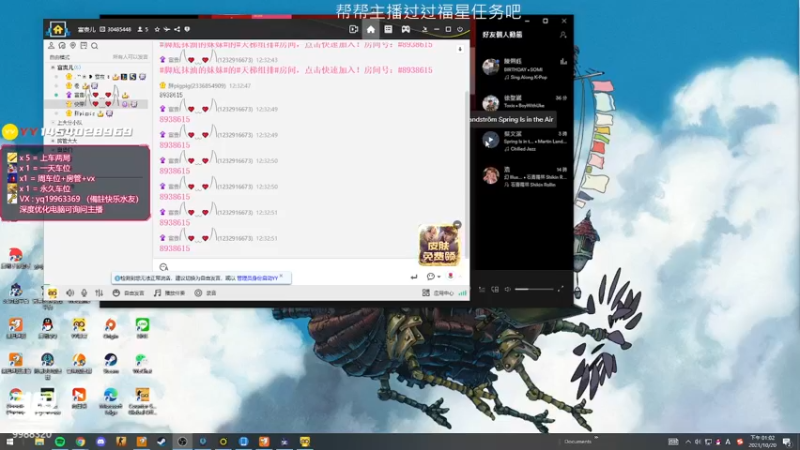Image resolution: width=800 pixels, height=450 pixels.
Task: Open Discord from the taskbar
Action: point(101,442)
